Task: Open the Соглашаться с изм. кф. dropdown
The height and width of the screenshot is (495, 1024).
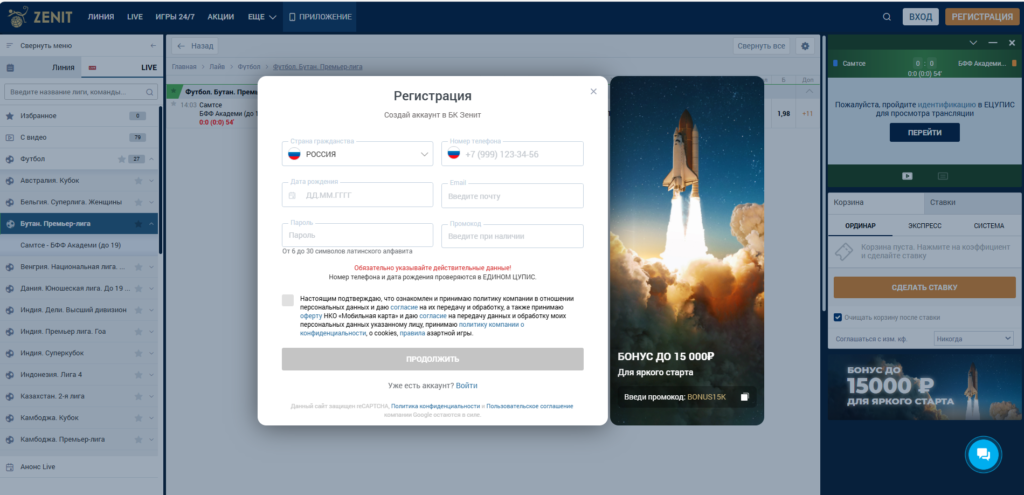Action: pyautogui.click(x=973, y=338)
